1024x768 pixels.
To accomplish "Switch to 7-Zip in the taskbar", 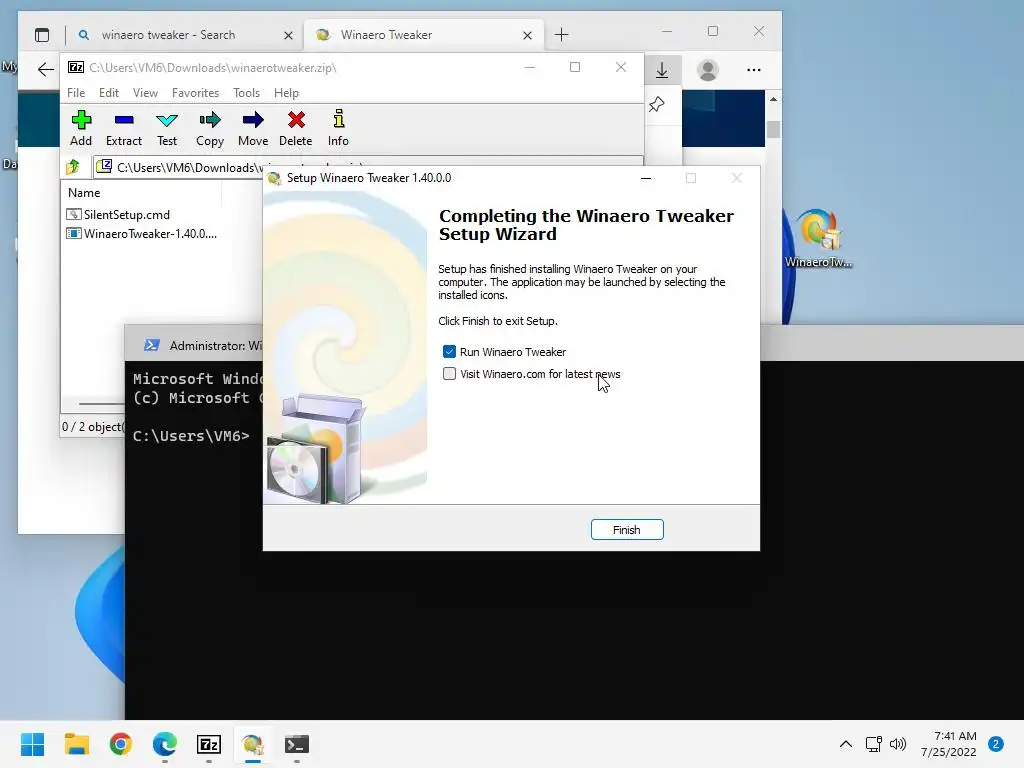I will click(209, 744).
